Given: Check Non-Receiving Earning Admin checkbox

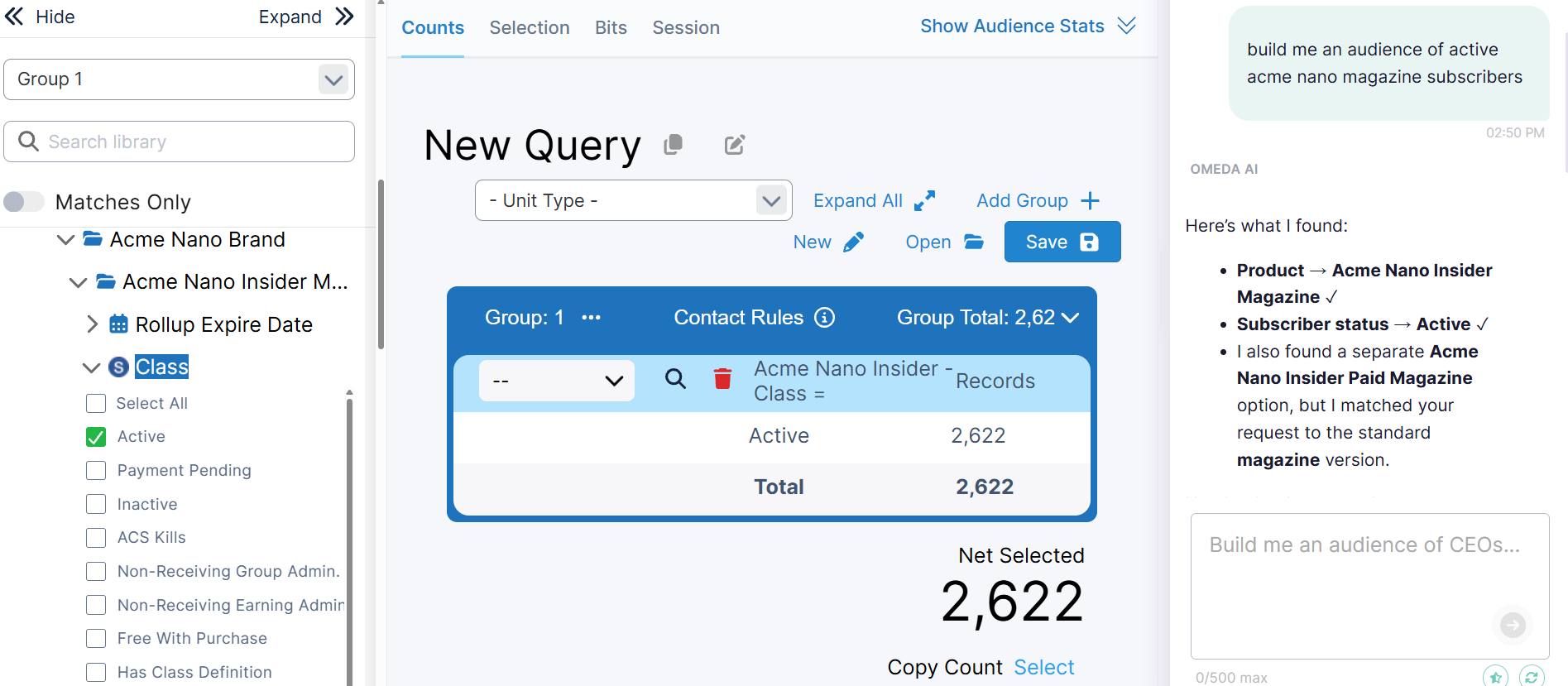Looking at the screenshot, I should pyautogui.click(x=96, y=605).
